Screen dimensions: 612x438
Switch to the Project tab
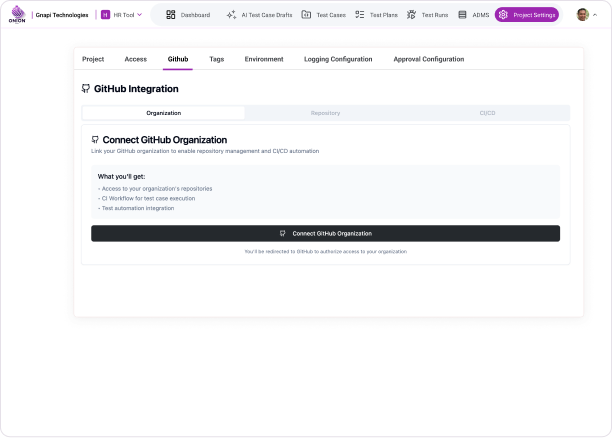(x=93, y=59)
